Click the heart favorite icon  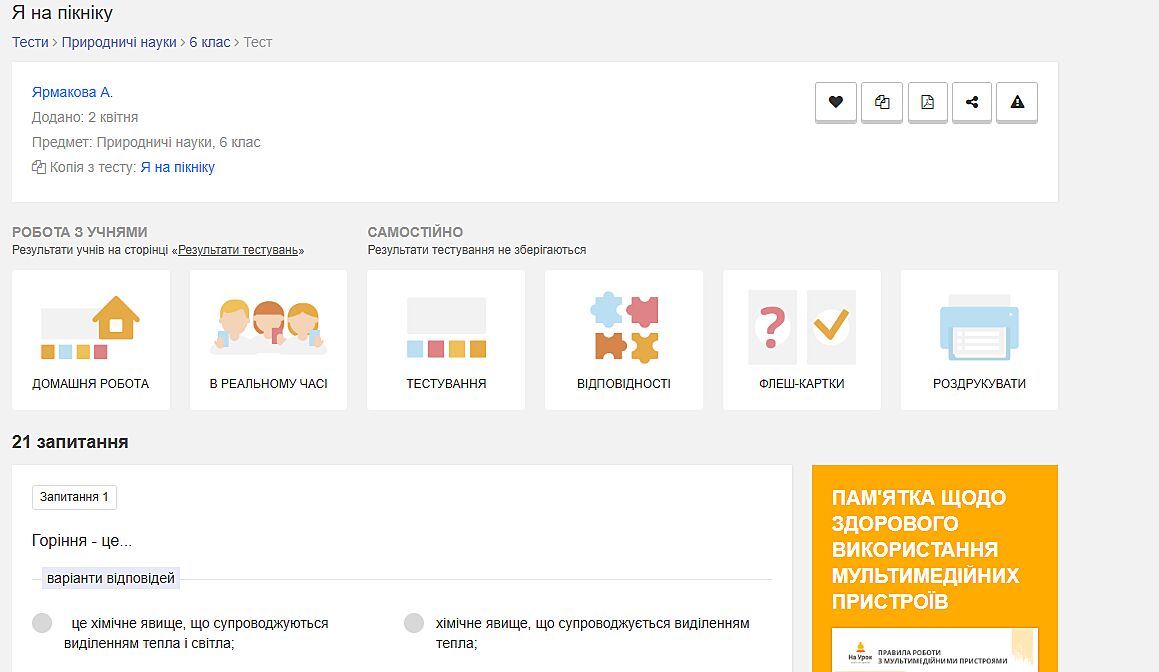836,102
